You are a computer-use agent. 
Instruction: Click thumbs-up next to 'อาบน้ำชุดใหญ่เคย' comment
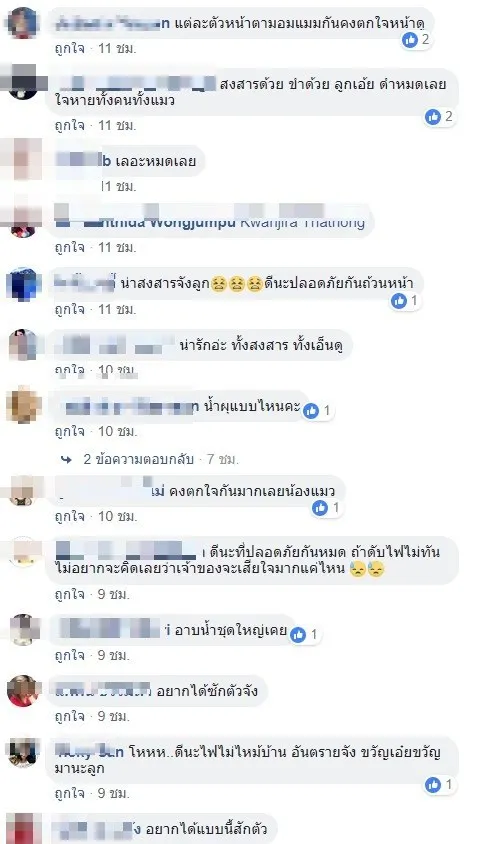(x=298, y=635)
